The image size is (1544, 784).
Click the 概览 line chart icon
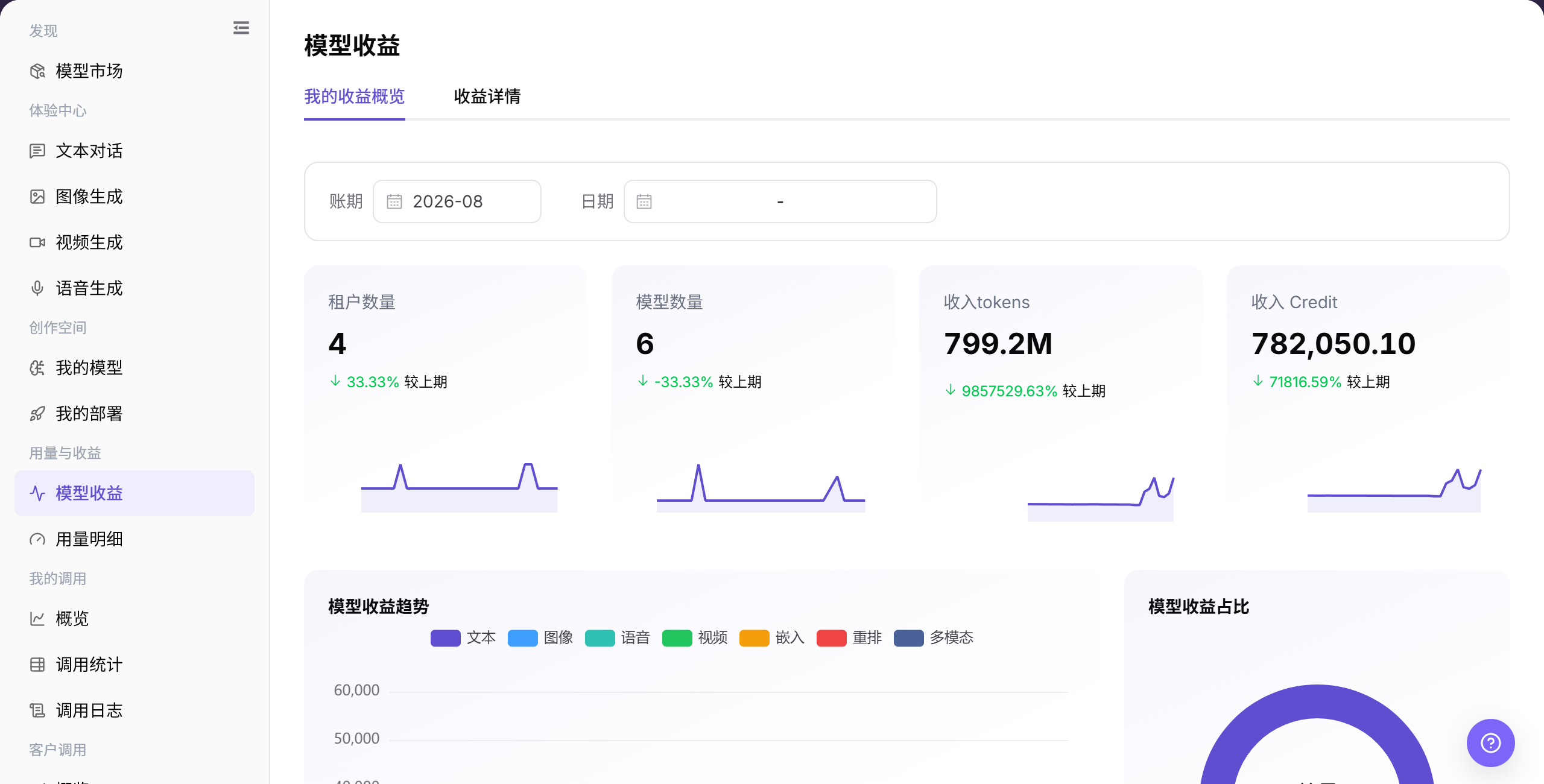point(37,619)
